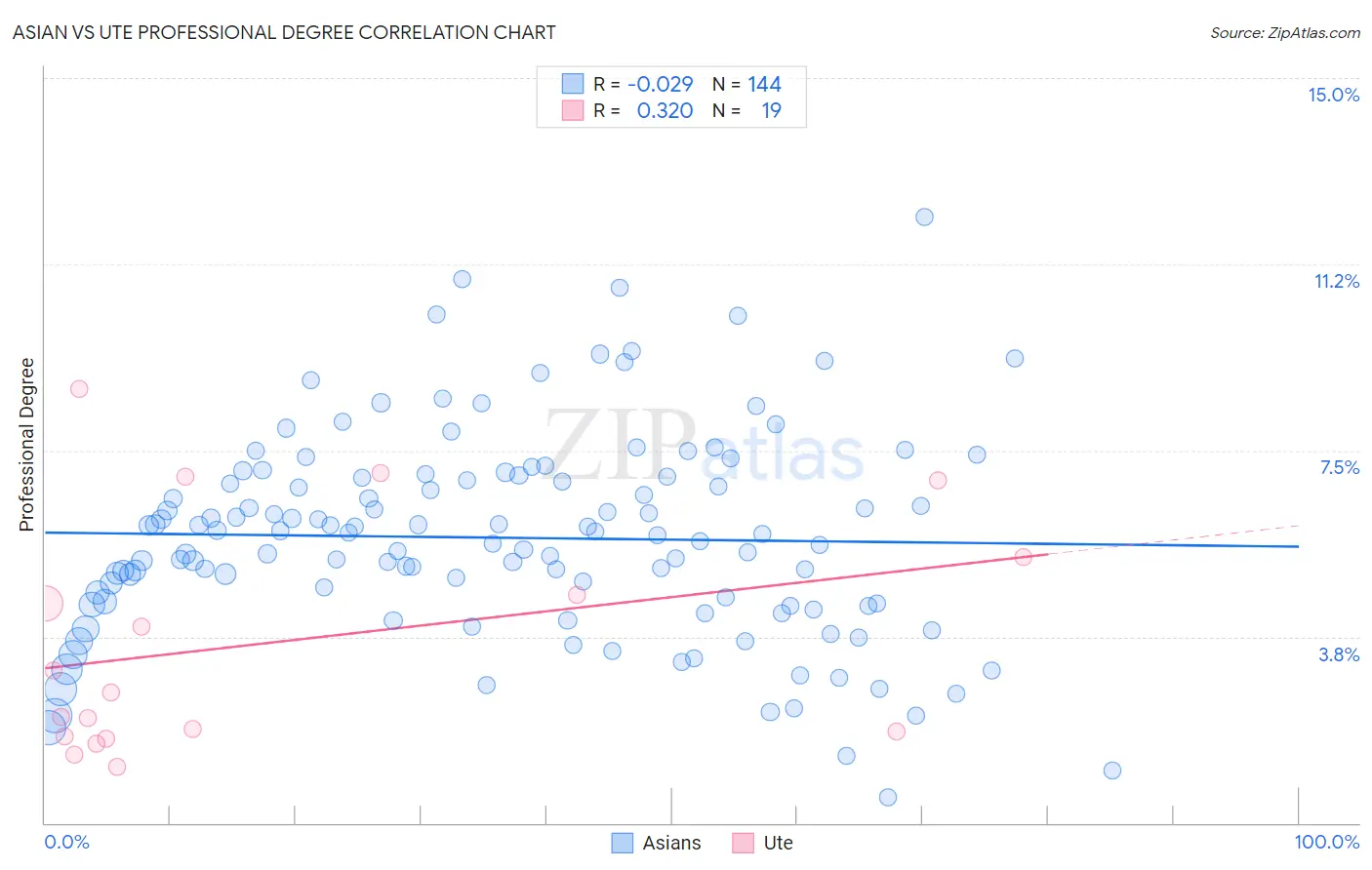Select the Asians legend label
This screenshot has width=1372, height=870.
671,843
